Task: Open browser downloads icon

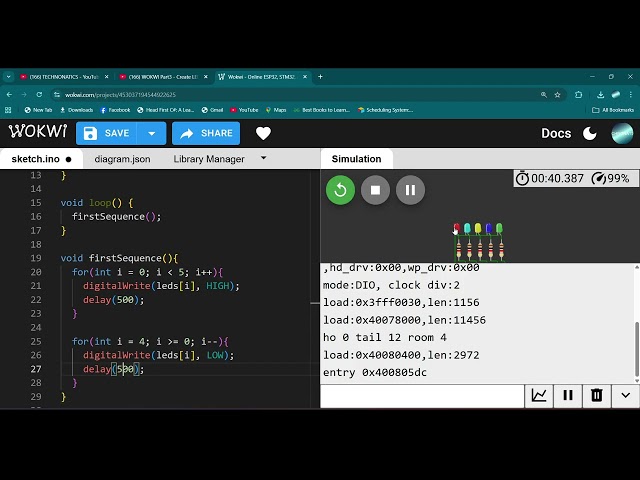Action: point(600,95)
